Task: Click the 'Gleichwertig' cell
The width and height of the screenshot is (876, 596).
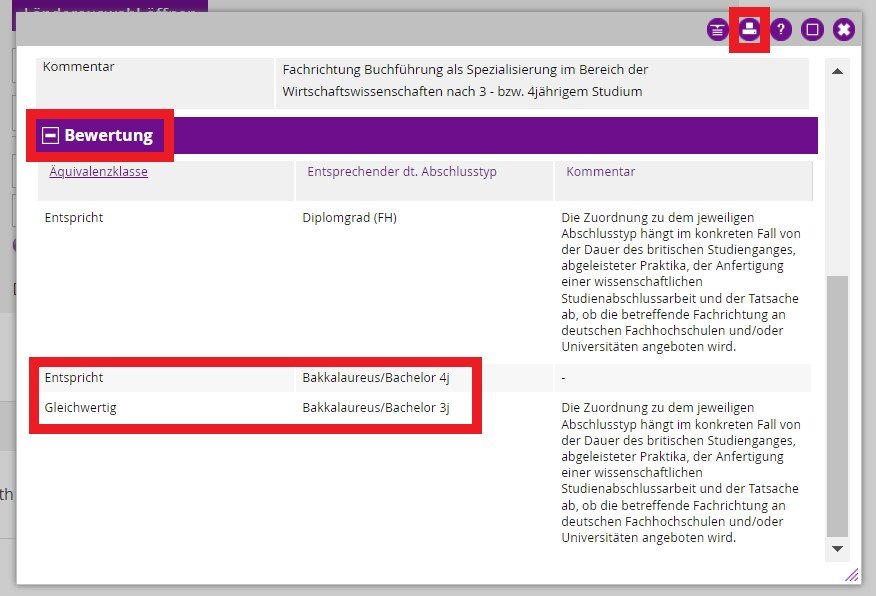Action: point(80,408)
